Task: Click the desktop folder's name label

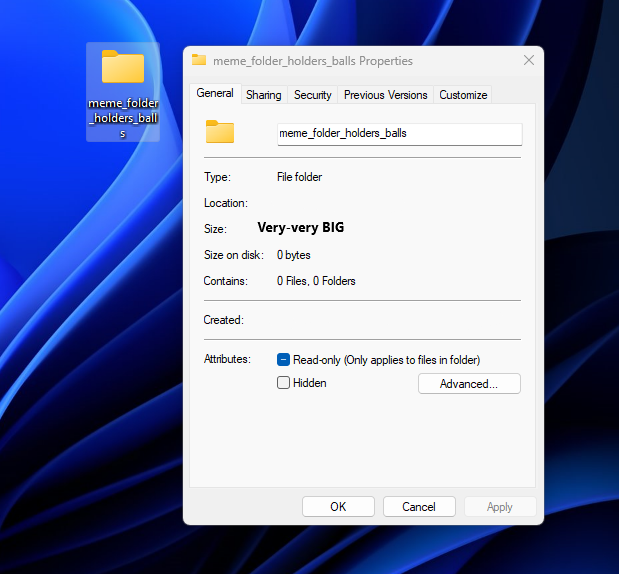Action: click(x=123, y=118)
